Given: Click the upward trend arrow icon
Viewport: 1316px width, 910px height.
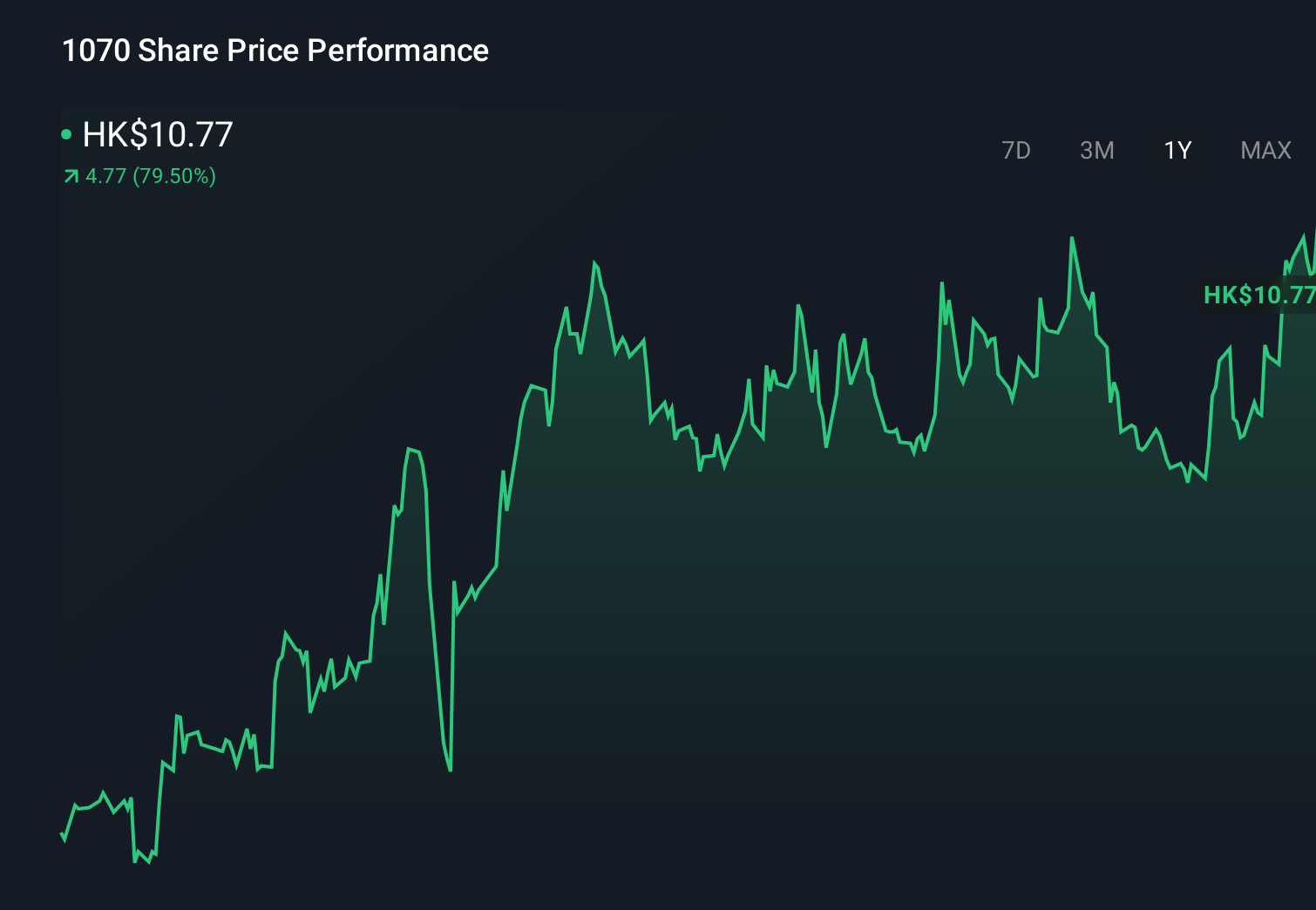Looking at the screenshot, I should click(70, 176).
